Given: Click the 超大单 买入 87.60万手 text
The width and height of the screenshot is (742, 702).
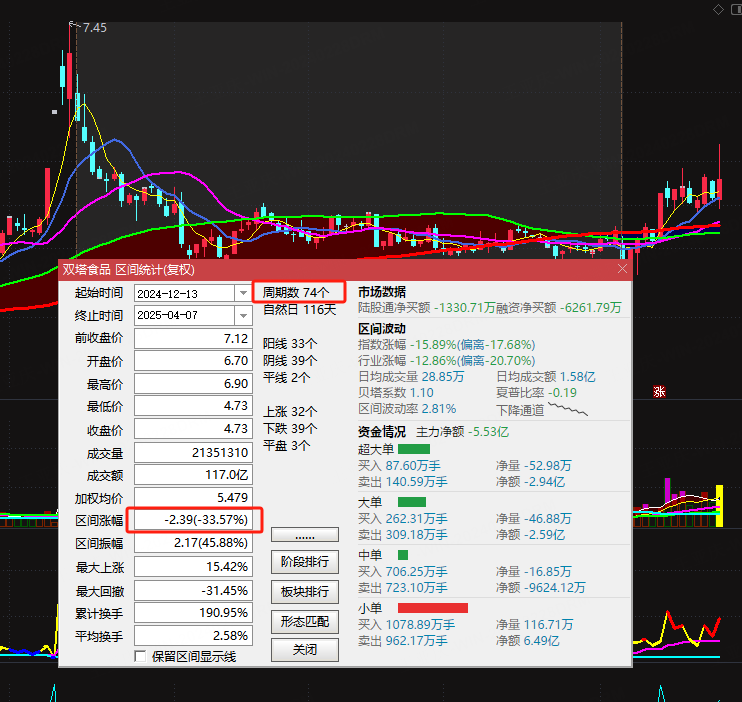Looking at the screenshot, I should point(399,466).
